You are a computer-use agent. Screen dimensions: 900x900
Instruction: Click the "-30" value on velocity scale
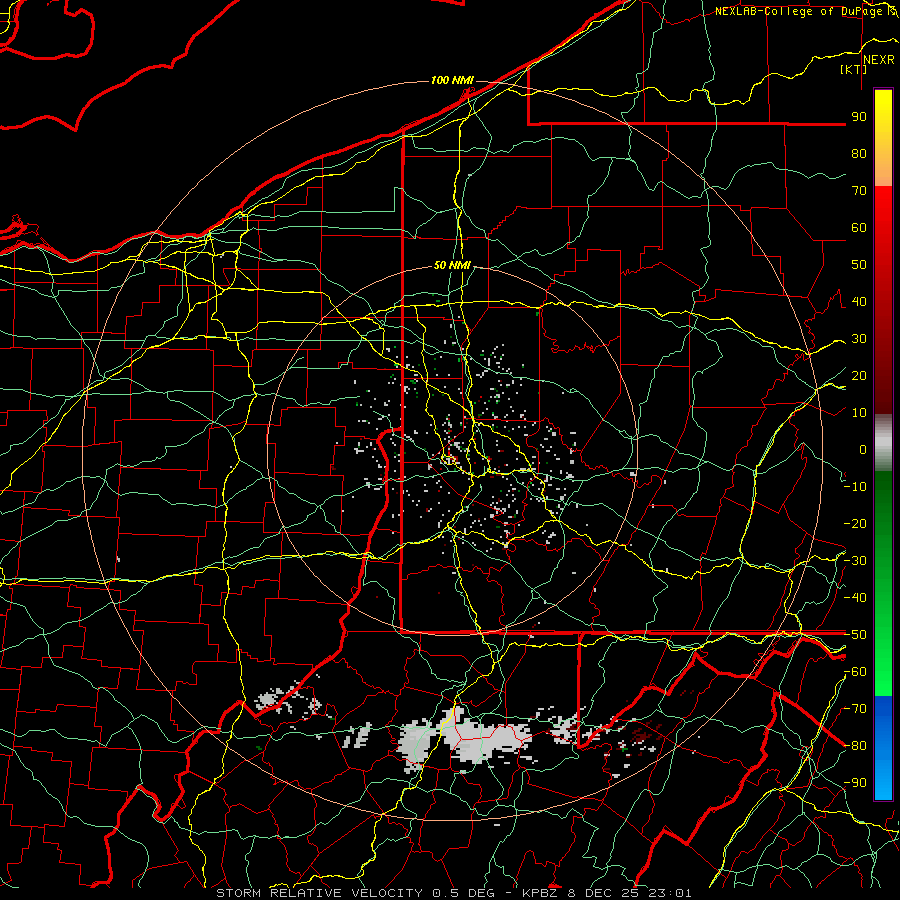tap(855, 561)
